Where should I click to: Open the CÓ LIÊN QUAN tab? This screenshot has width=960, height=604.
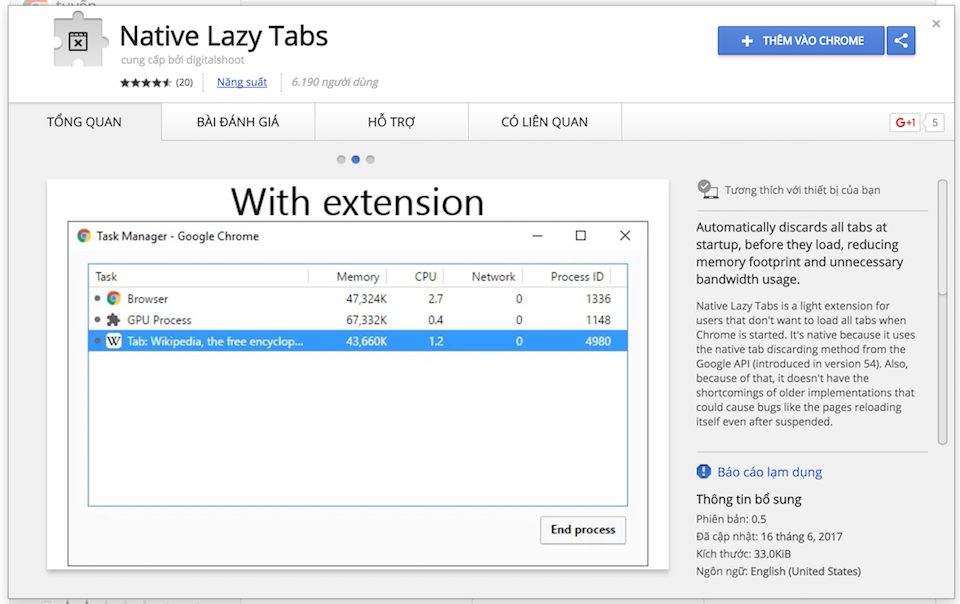tap(544, 122)
